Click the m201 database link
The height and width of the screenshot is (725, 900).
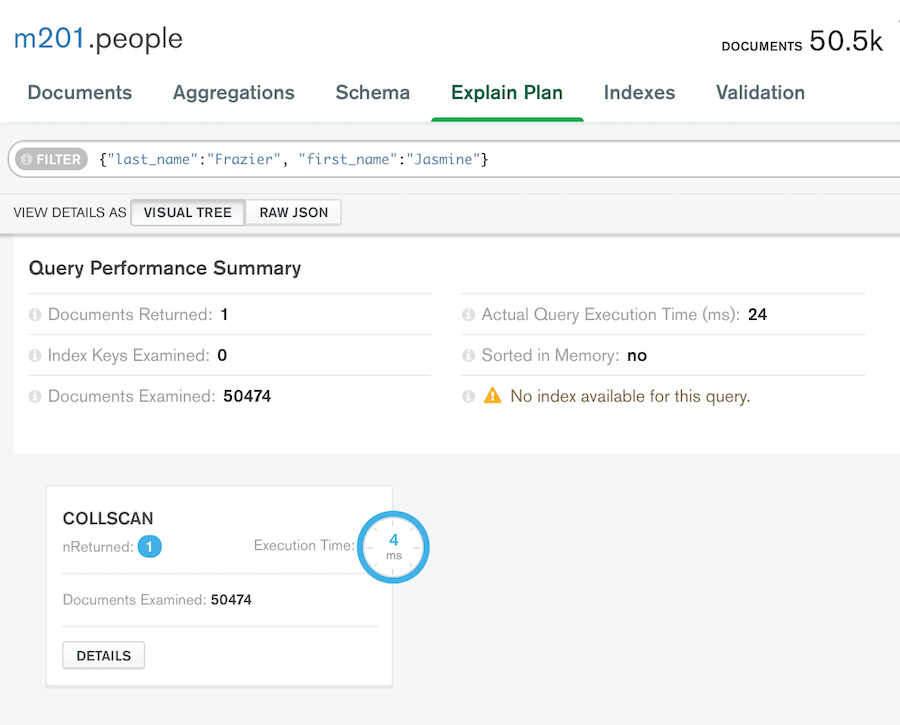49,38
